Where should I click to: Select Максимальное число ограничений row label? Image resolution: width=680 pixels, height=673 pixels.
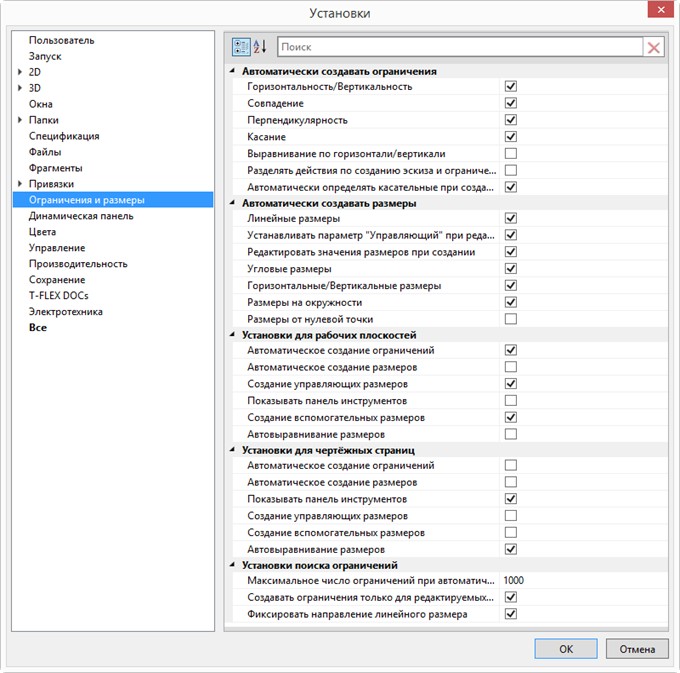[371, 581]
